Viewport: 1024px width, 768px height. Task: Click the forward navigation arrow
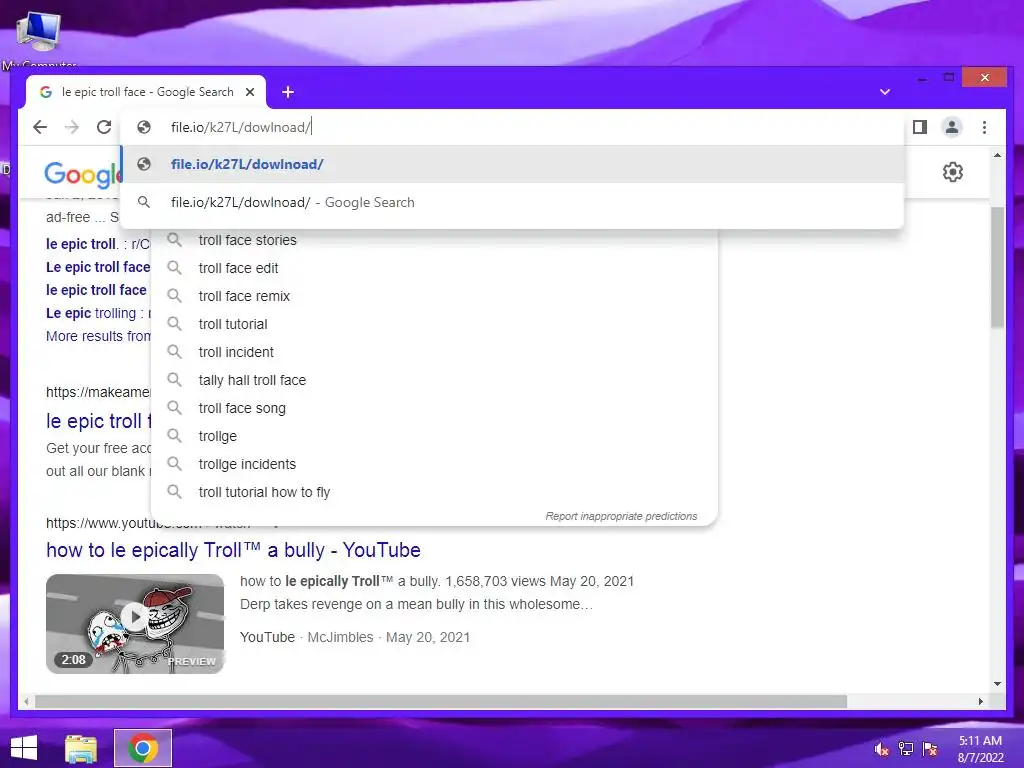point(72,127)
